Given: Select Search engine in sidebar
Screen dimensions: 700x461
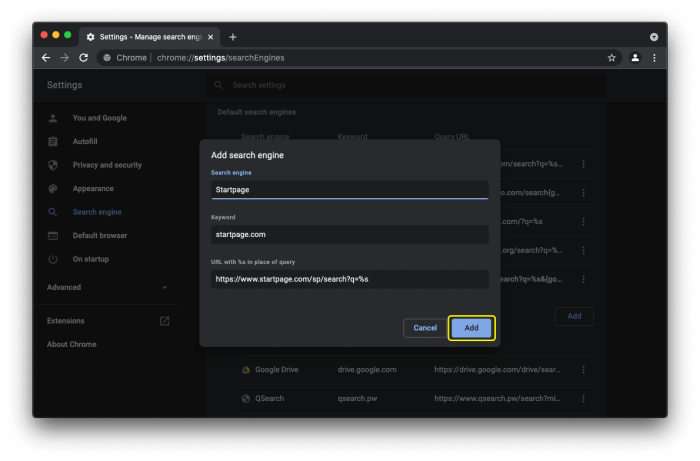Looking at the screenshot, I should coord(97,212).
